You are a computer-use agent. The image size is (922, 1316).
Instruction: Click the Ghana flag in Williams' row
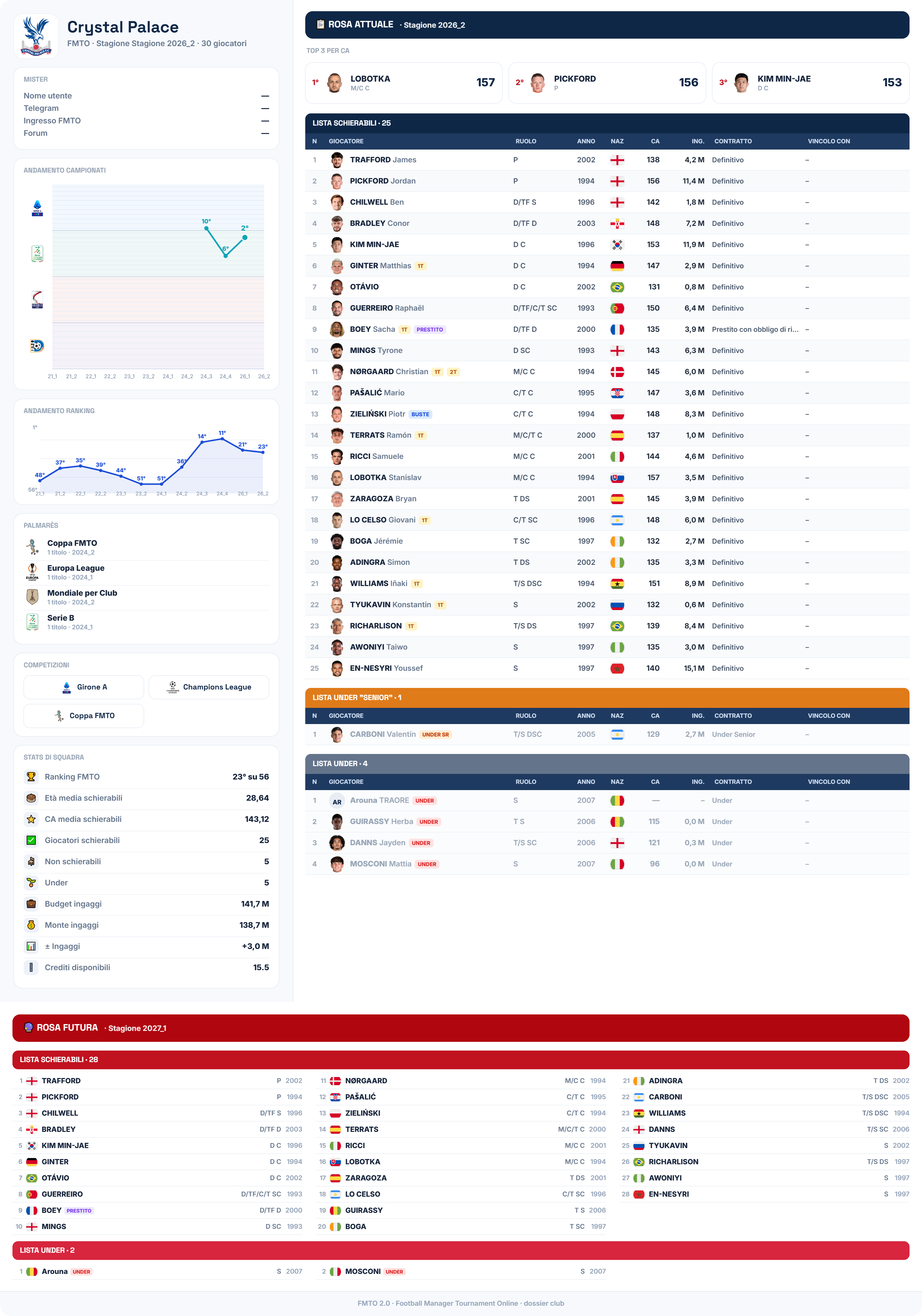coord(617,584)
